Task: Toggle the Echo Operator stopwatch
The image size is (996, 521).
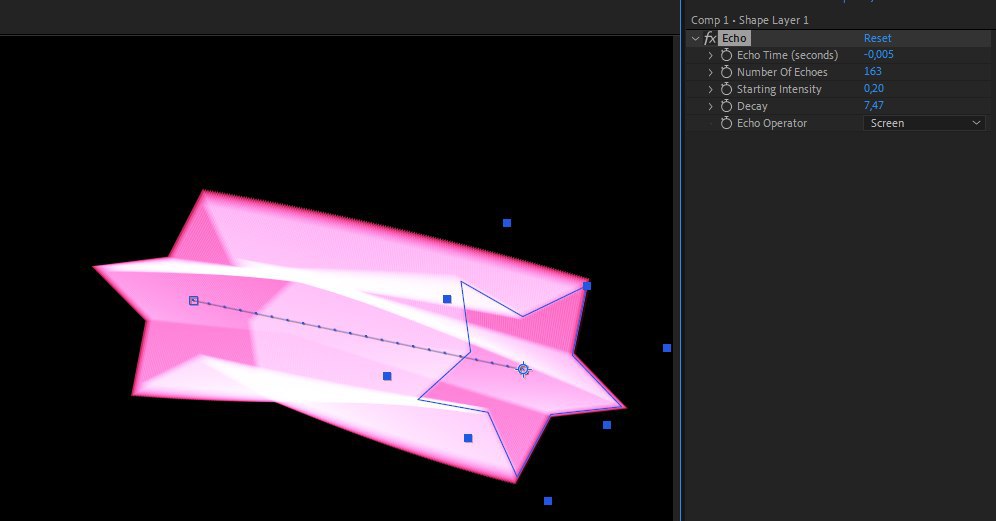Action: point(727,123)
